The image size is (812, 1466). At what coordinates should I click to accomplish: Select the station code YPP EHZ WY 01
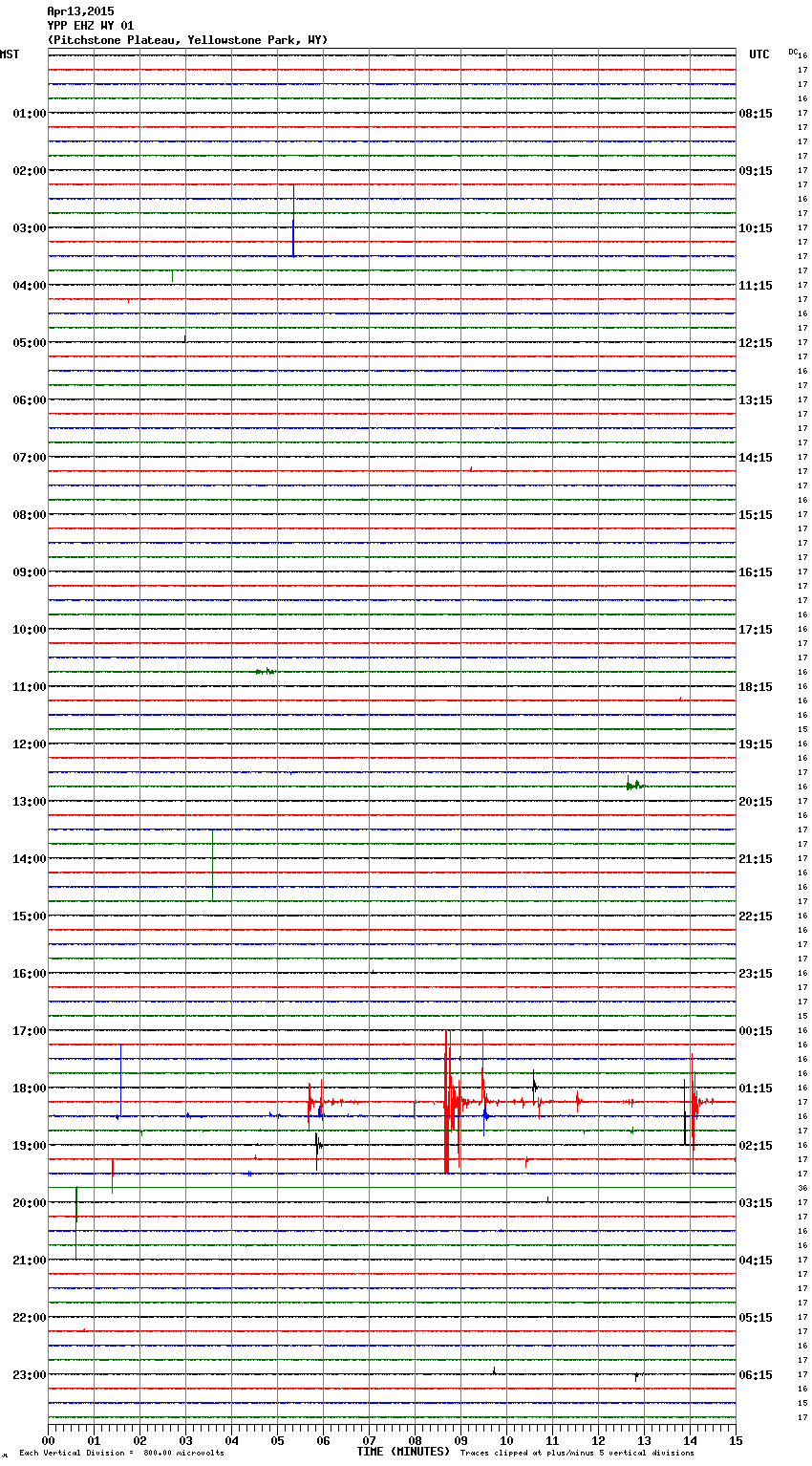click(x=91, y=26)
